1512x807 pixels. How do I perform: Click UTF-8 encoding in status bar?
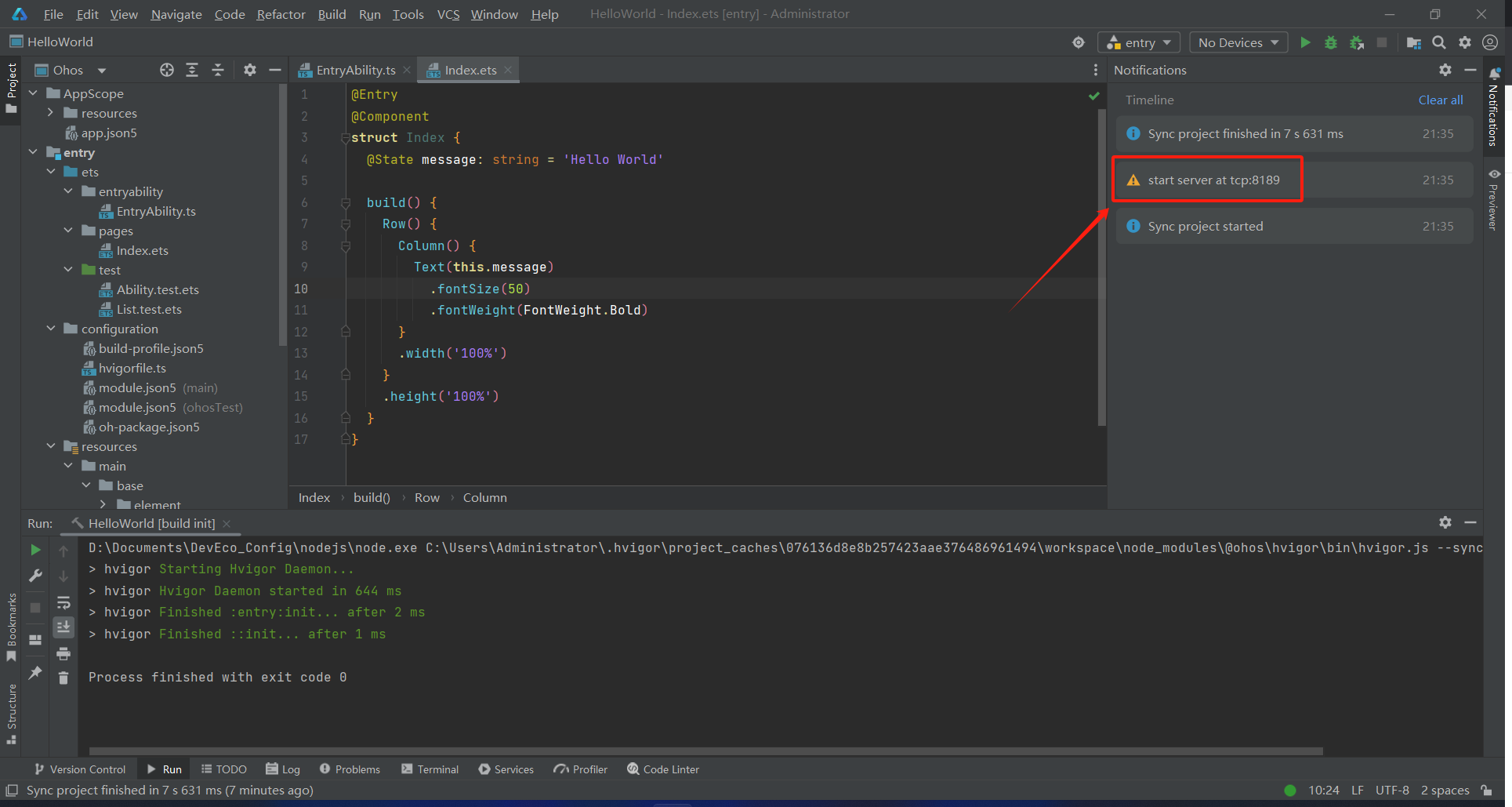pyautogui.click(x=1392, y=790)
